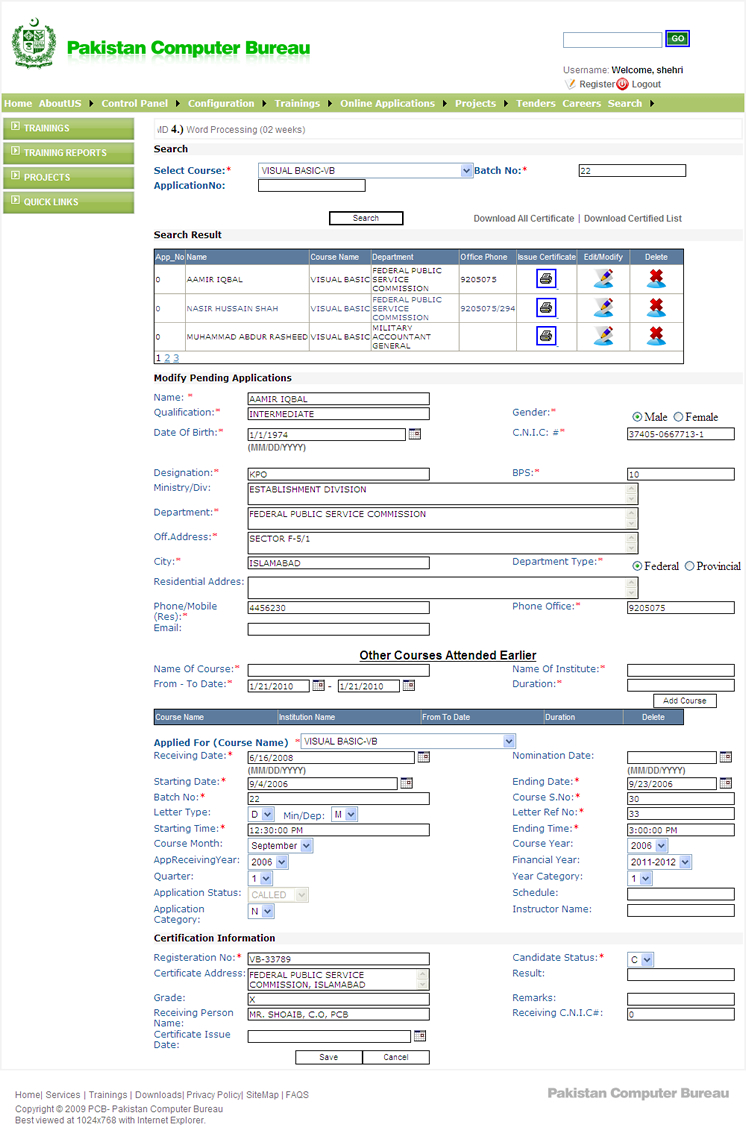The image size is (746, 1125).
Task: Expand TRAINING REPORTS in the sidebar
Action: [x=68, y=153]
